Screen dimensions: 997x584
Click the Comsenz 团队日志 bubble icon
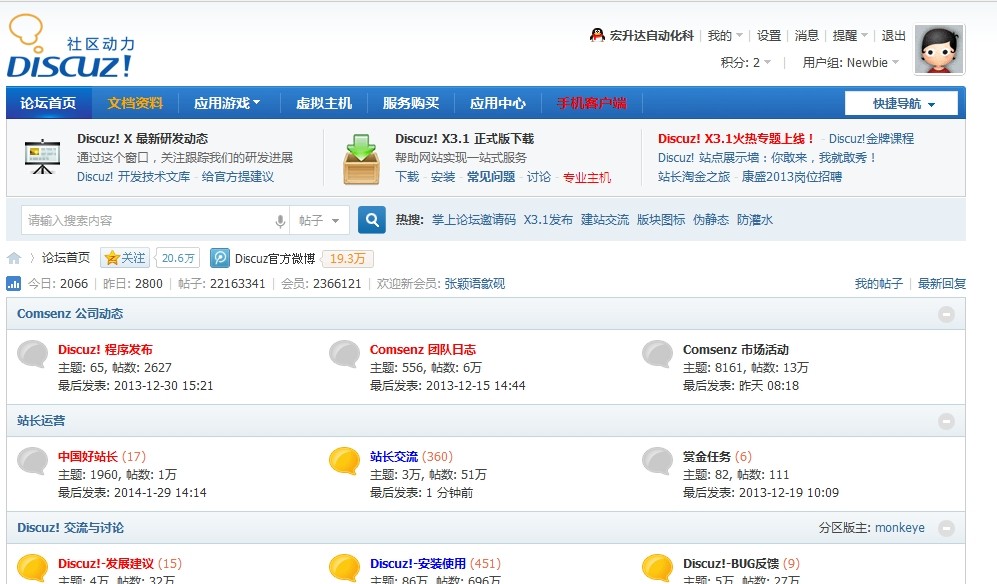click(x=345, y=354)
